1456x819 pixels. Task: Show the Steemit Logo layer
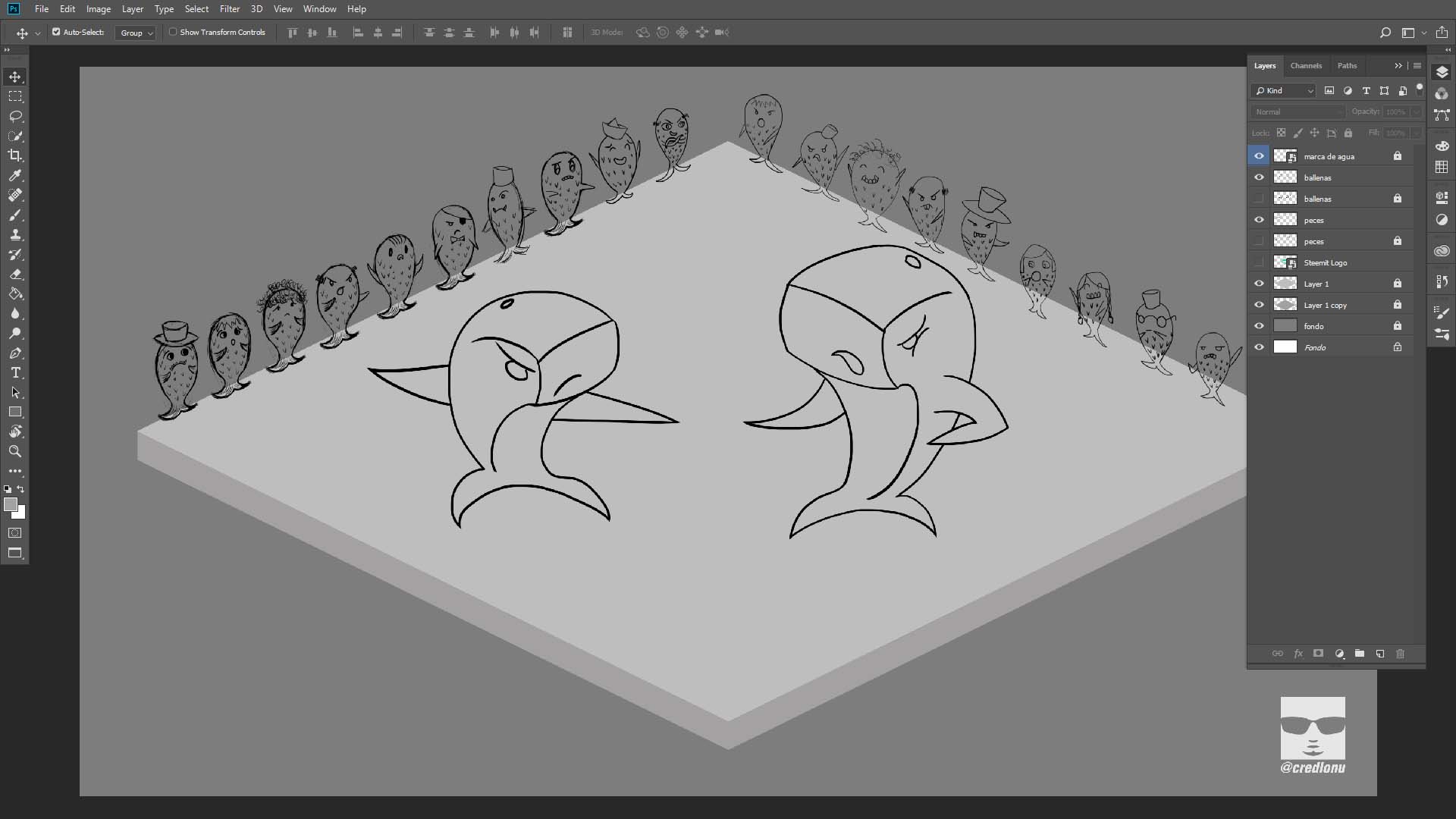click(x=1259, y=262)
